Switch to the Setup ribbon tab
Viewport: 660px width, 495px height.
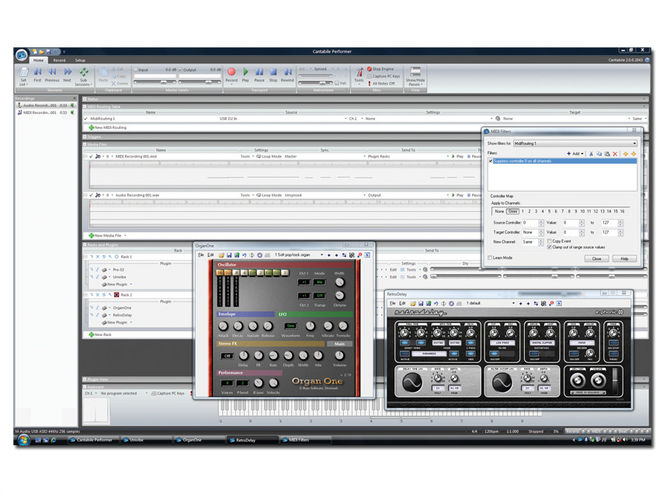point(80,60)
